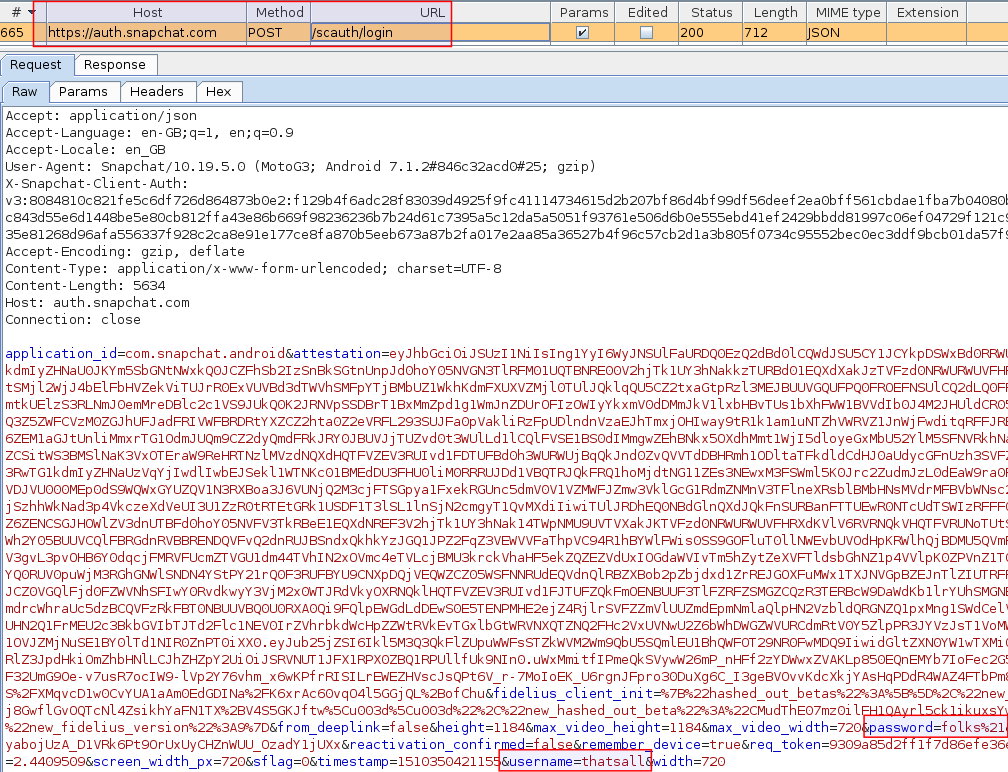
Task: Click the username=thatsall parameter in the request body
Action: point(575,762)
